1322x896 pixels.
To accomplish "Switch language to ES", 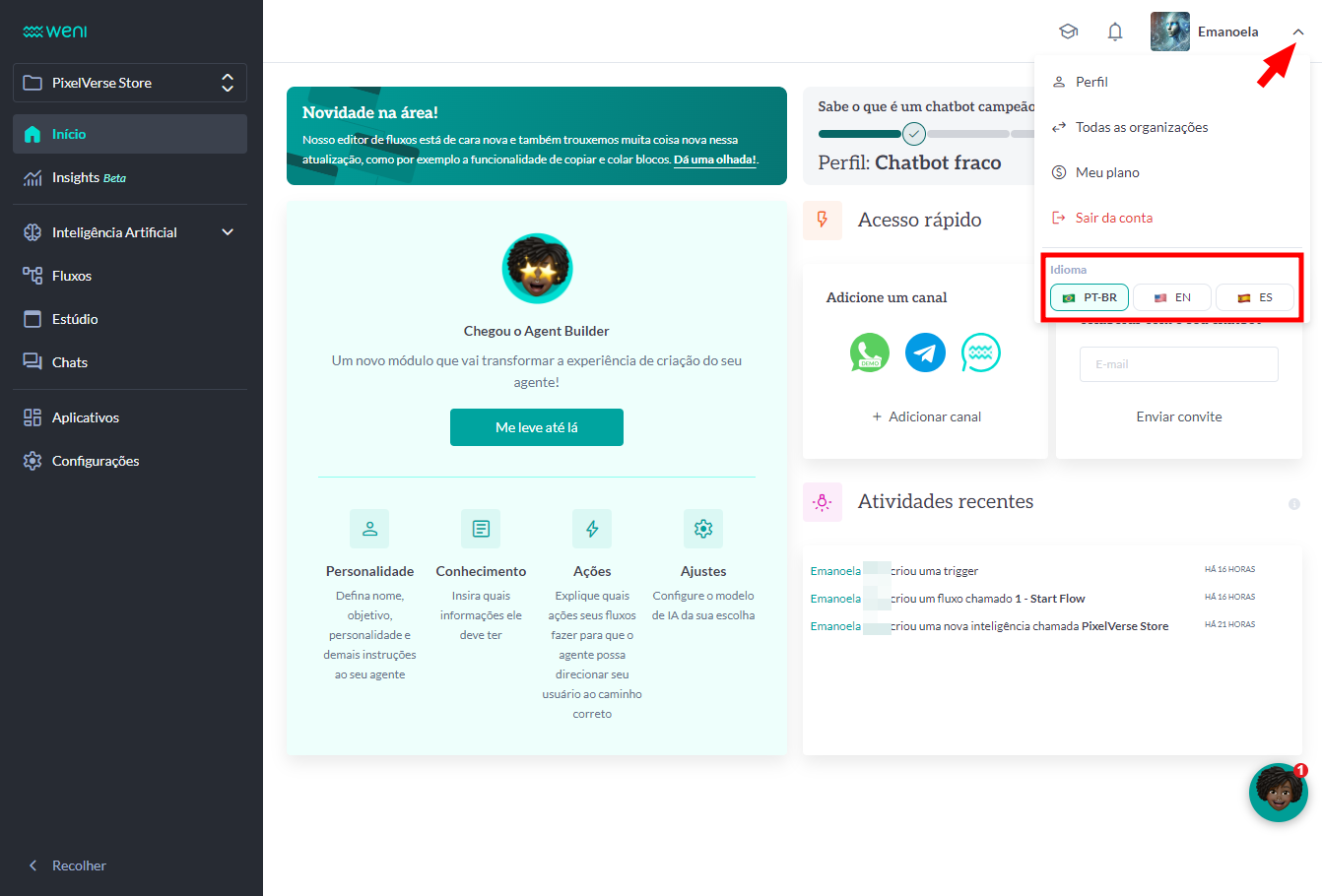I will click(1255, 296).
